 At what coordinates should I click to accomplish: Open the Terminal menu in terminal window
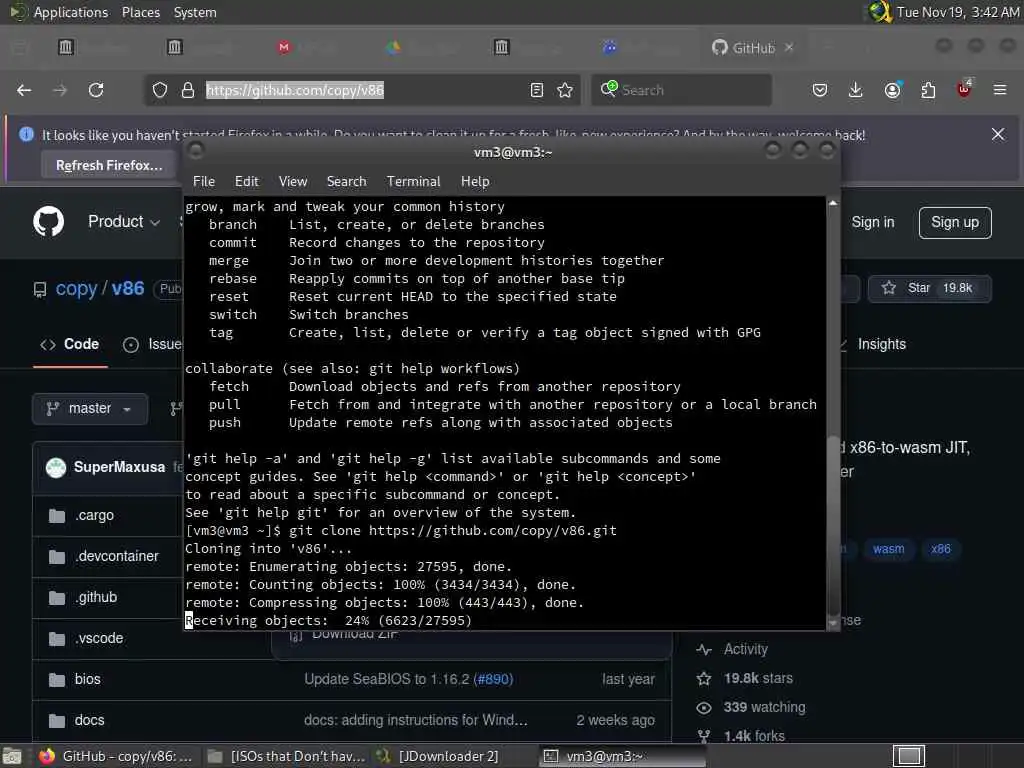pos(413,182)
